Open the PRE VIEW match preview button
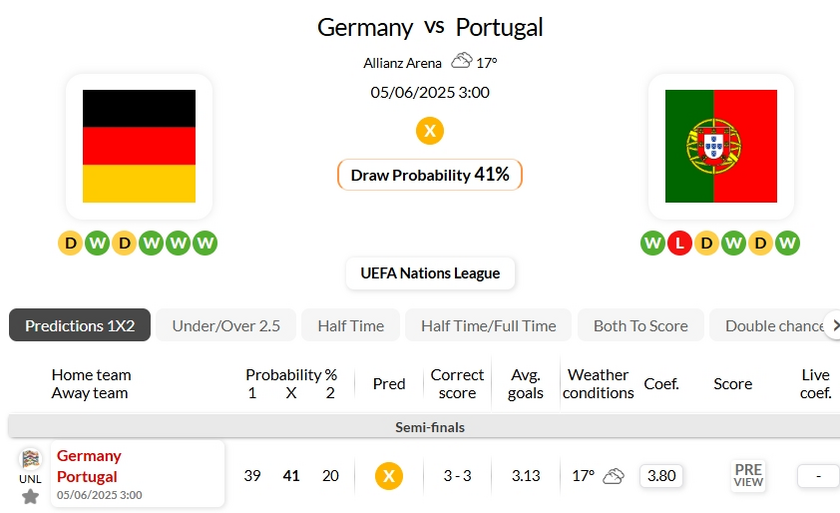 pos(748,475)
